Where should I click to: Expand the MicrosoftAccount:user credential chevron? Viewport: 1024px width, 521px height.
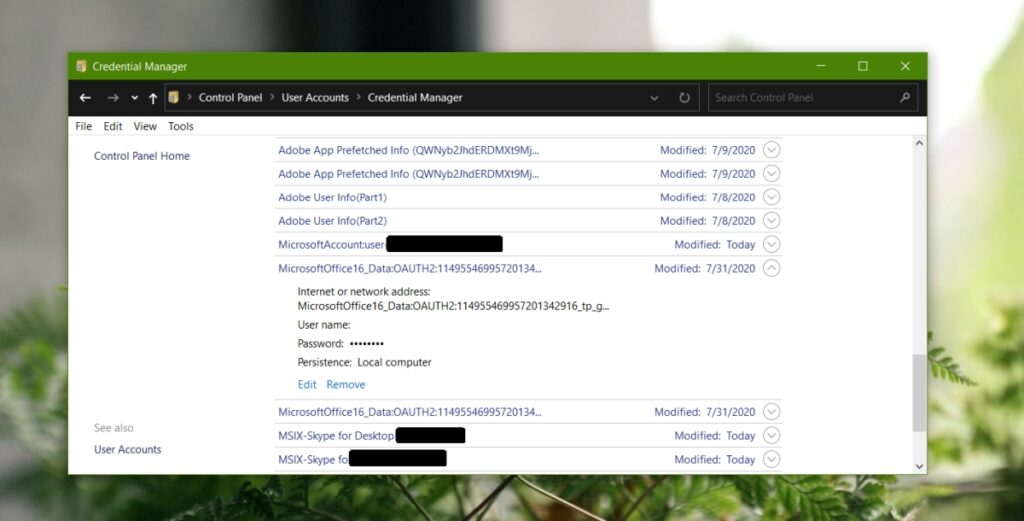pos(771,244)
